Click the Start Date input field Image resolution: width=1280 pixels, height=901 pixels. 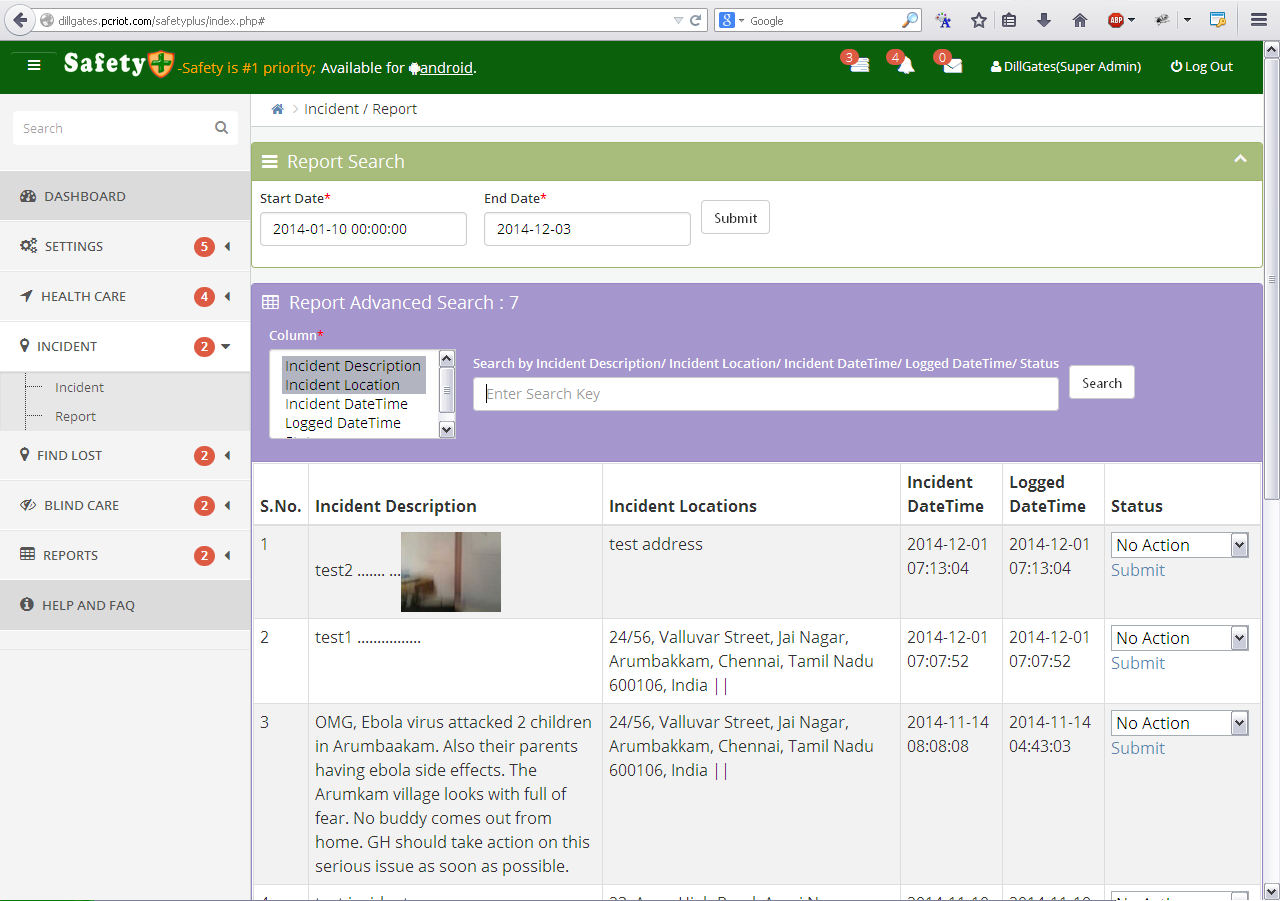point(363,228)
